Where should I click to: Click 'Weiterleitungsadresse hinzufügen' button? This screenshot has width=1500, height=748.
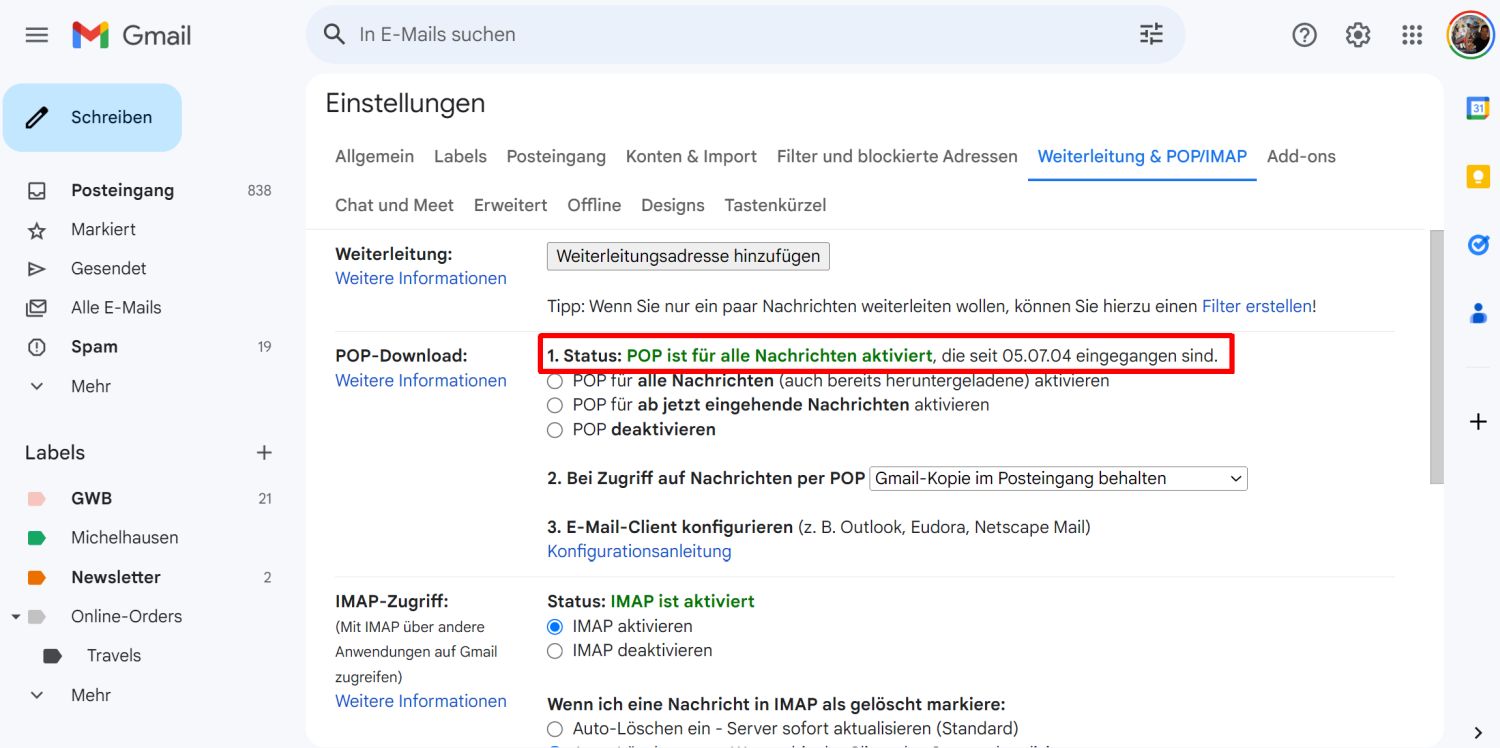tap(688, 256)
